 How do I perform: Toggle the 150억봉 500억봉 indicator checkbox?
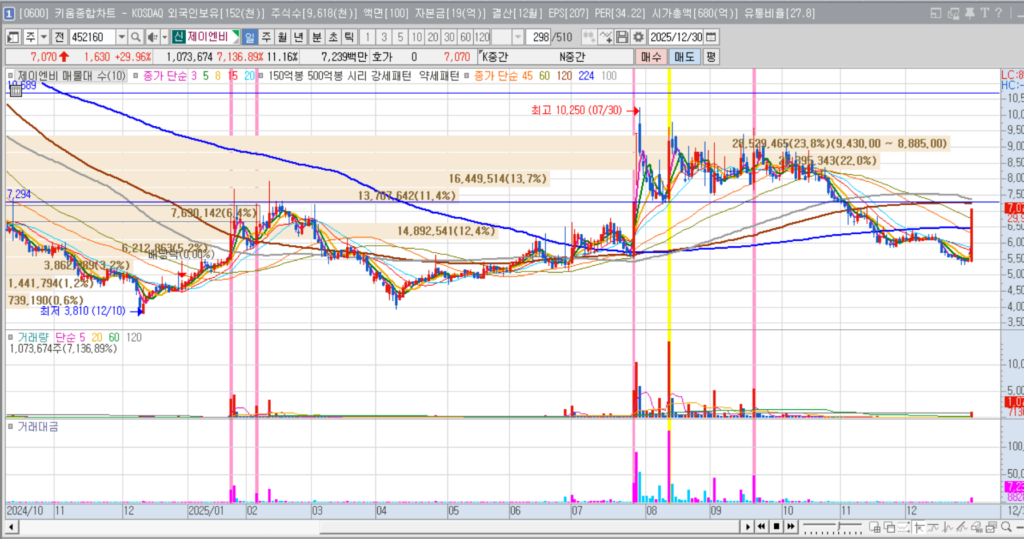coord(262,76)
